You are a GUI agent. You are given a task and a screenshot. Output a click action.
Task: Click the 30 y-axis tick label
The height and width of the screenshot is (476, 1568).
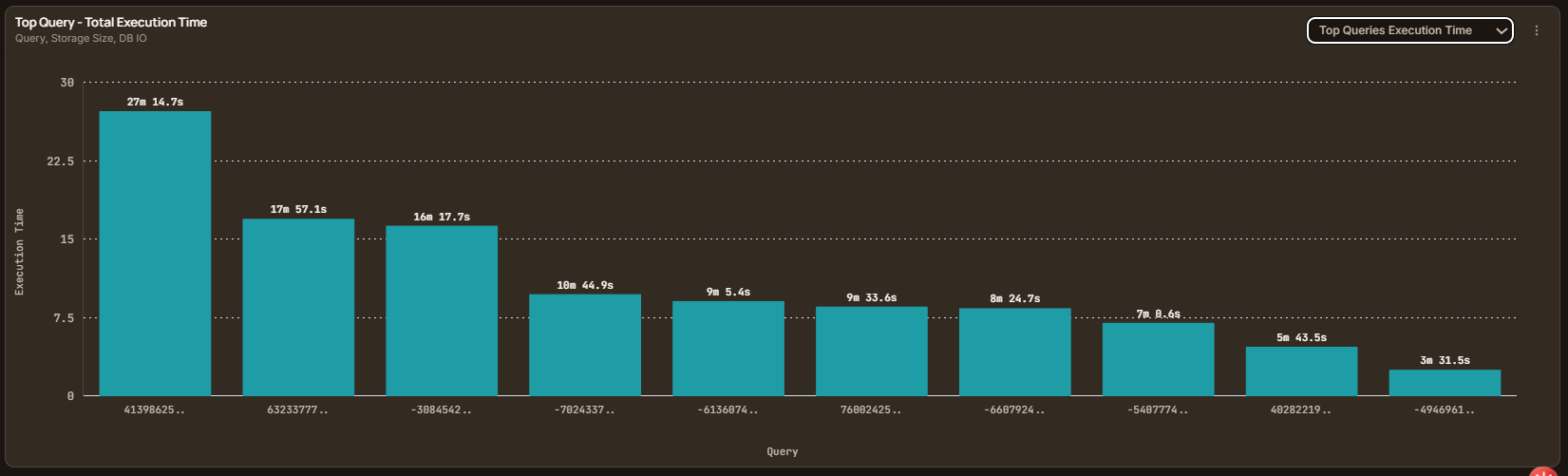point(66,83)
